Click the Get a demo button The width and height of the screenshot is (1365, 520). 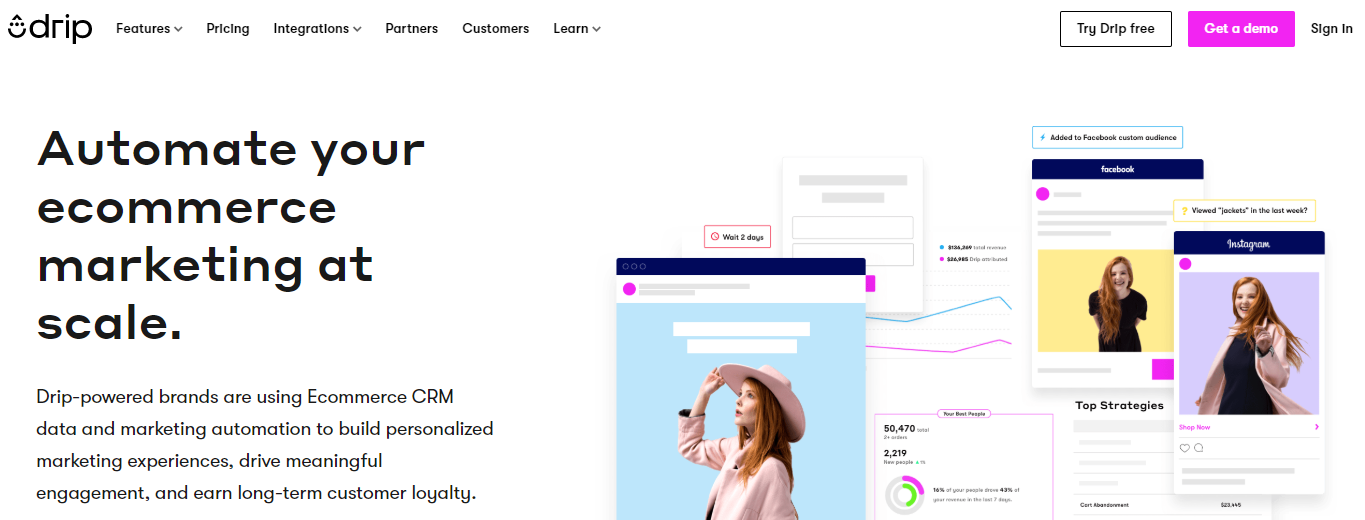pos(1241,29)
